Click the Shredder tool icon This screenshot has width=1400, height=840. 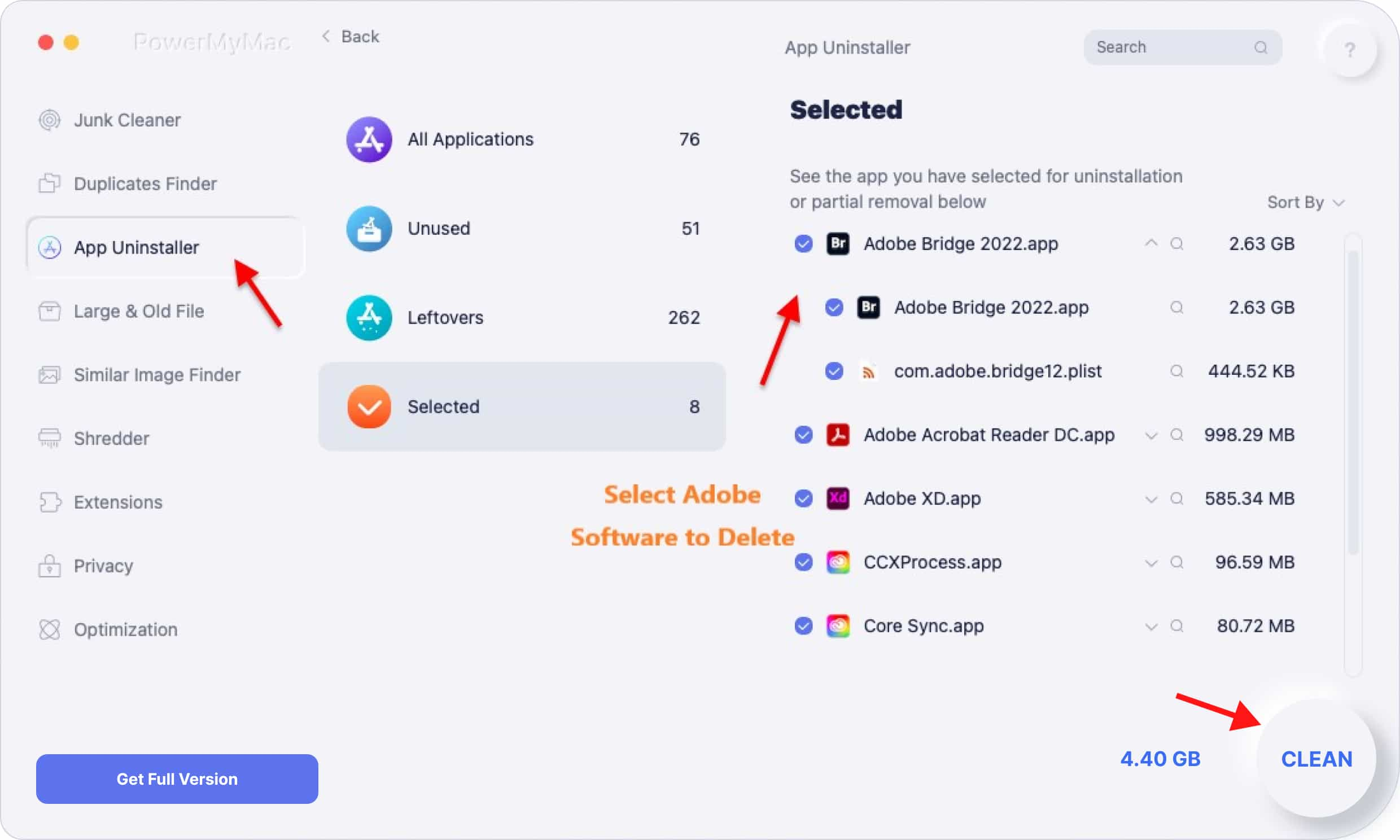pos(51,438)
